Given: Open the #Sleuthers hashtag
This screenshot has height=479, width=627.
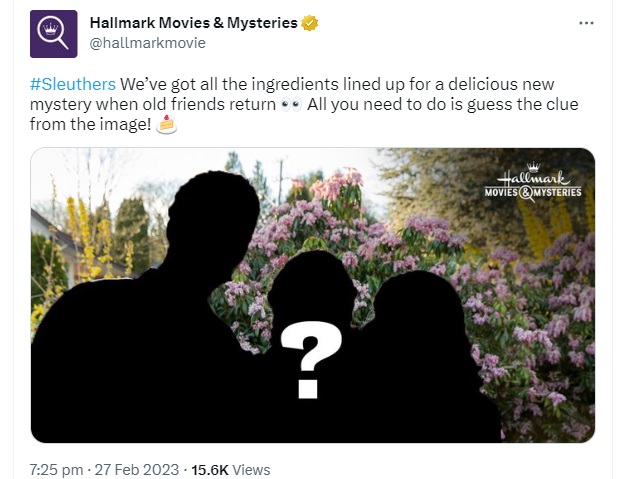Looking at the screenshot, I should click(x=73, y=83).
